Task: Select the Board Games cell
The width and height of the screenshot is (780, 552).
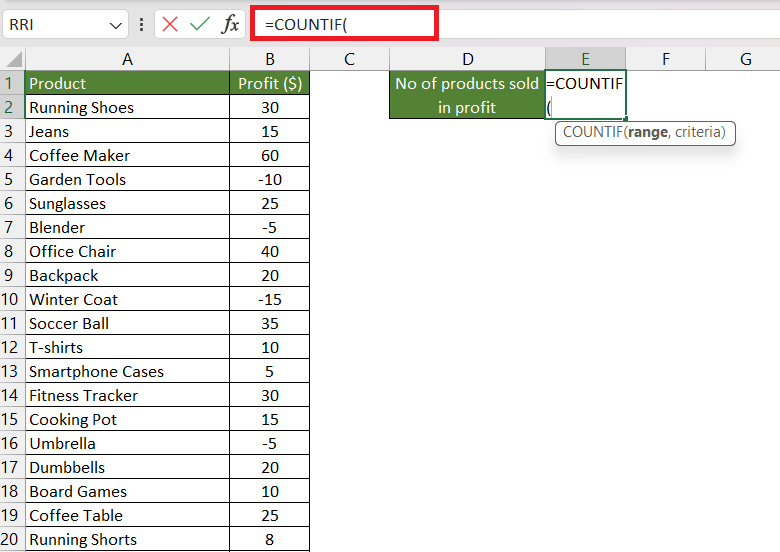Action: click(x=127, y=491)
